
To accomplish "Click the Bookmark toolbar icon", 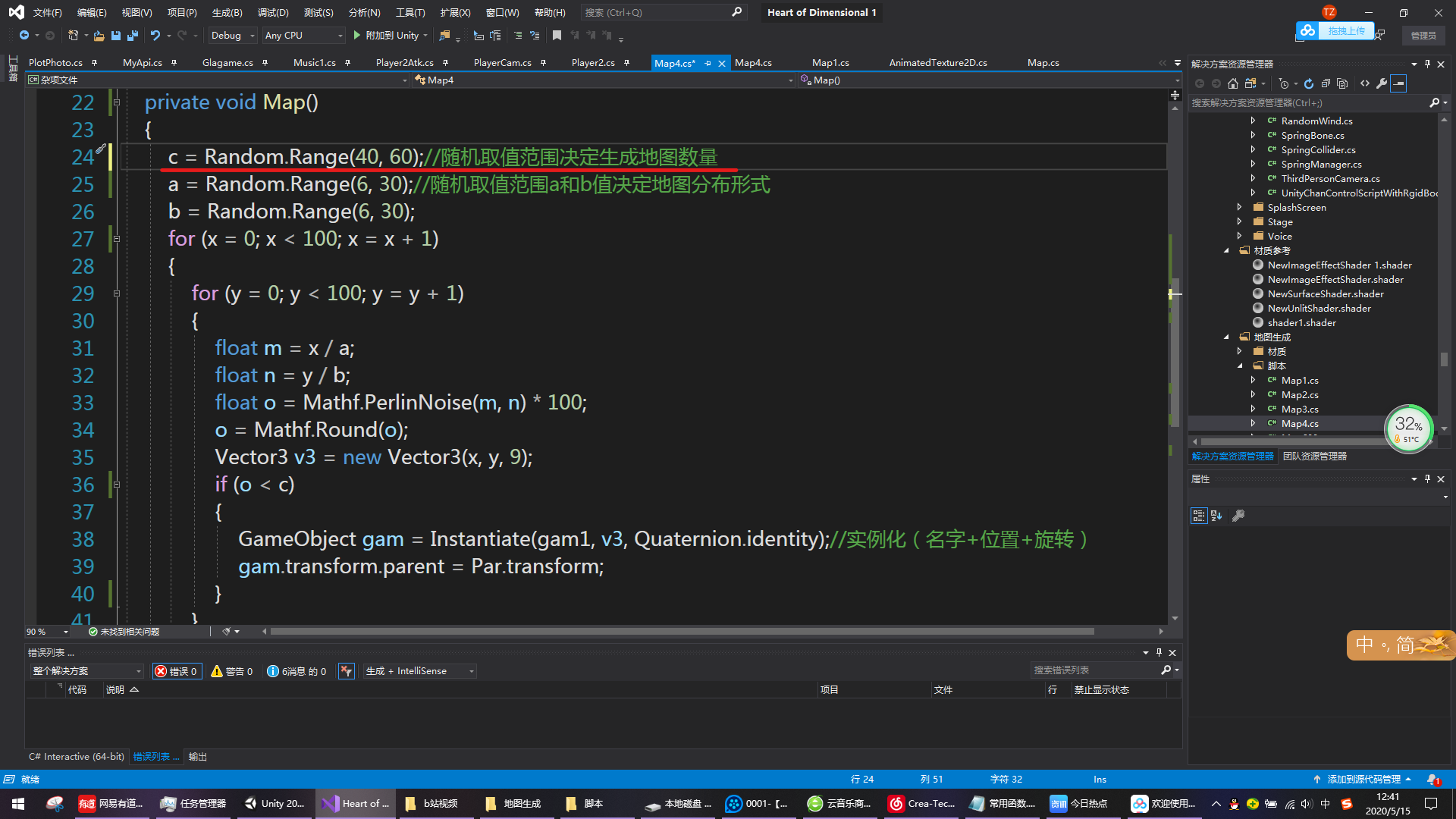I will (557, 36).
